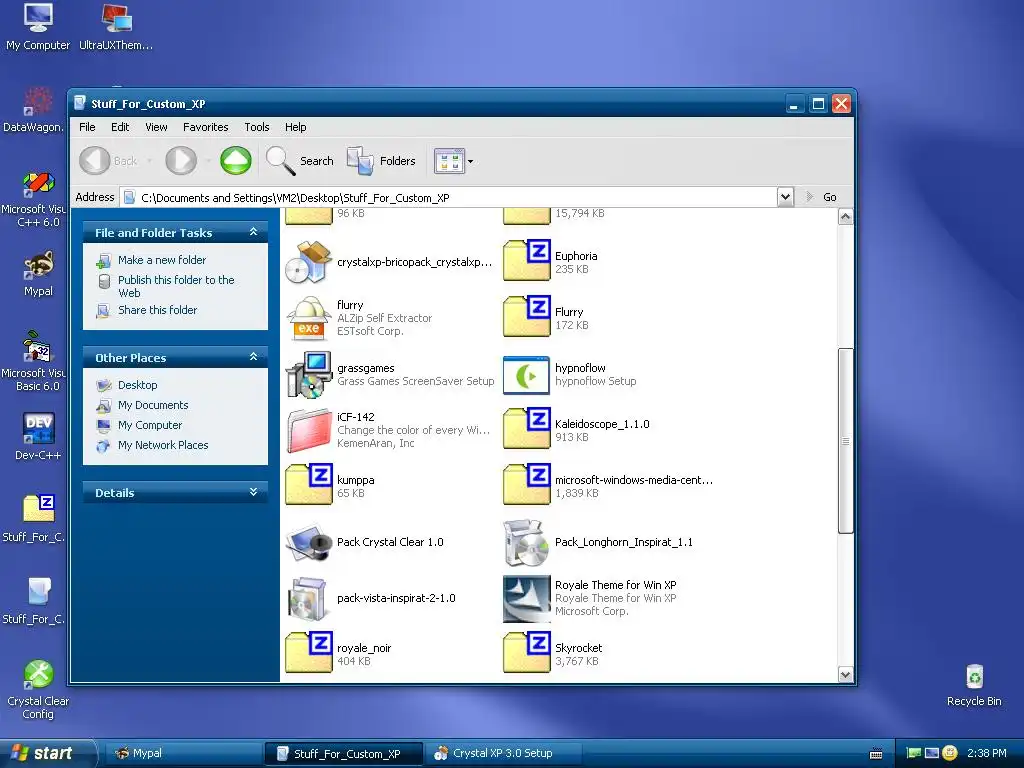Open the Favorites menu

tap(206, 127)
